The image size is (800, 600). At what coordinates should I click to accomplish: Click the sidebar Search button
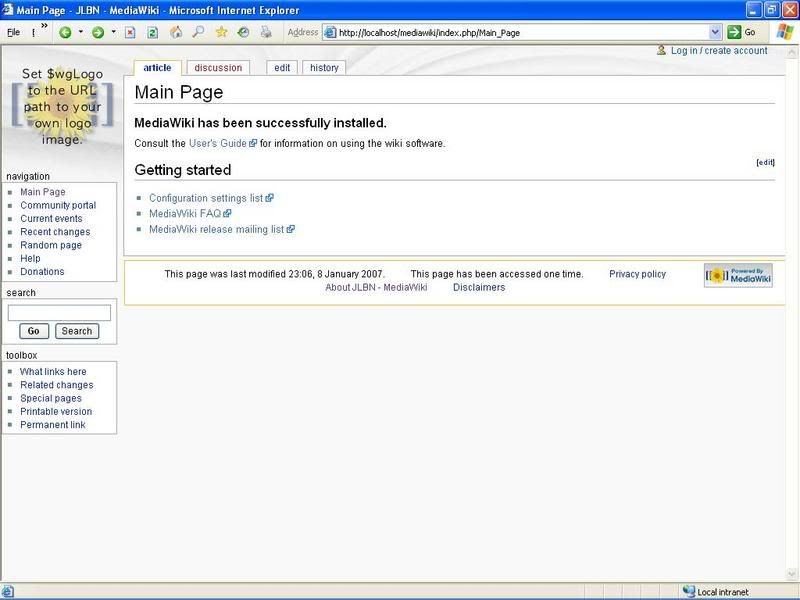pyautogui.click(x=77, y=331)
